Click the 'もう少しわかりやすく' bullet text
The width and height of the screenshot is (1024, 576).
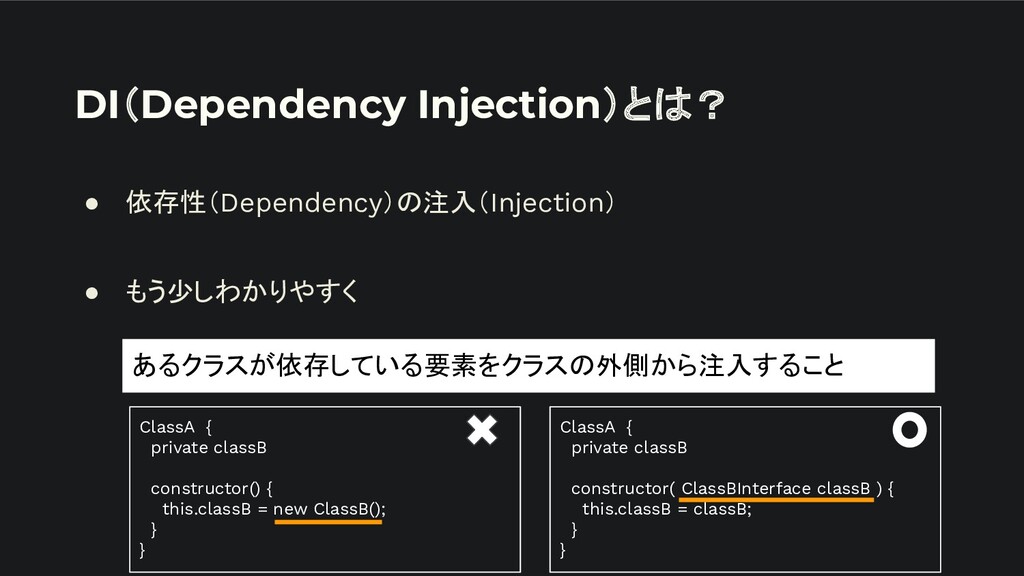click(242, 291)
